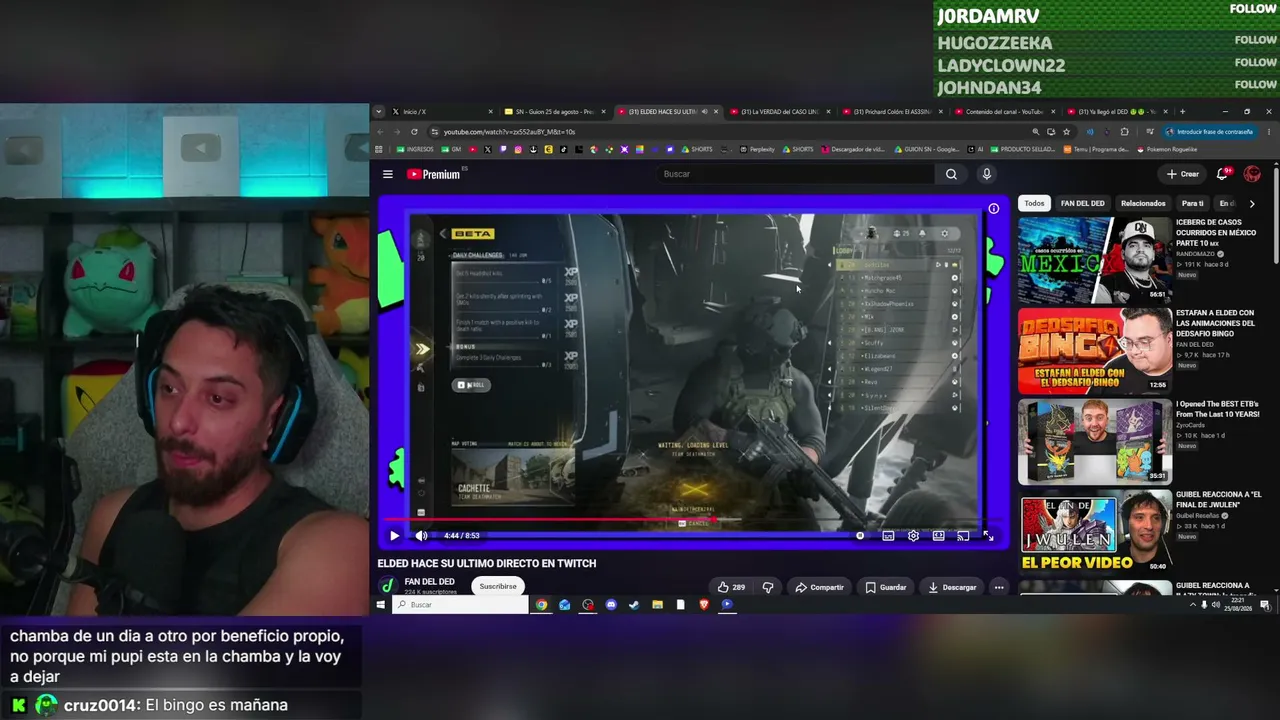Subscribe with the Suscribirse button
This screenshot has width=1280, height=720.
tap(498, 586)
